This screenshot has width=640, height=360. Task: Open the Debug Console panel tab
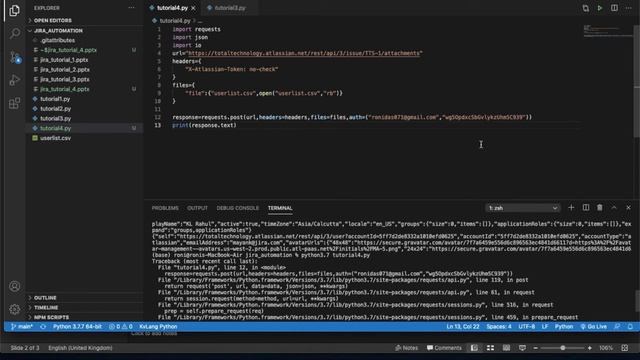pyautogui.click(x=238, y=208)
